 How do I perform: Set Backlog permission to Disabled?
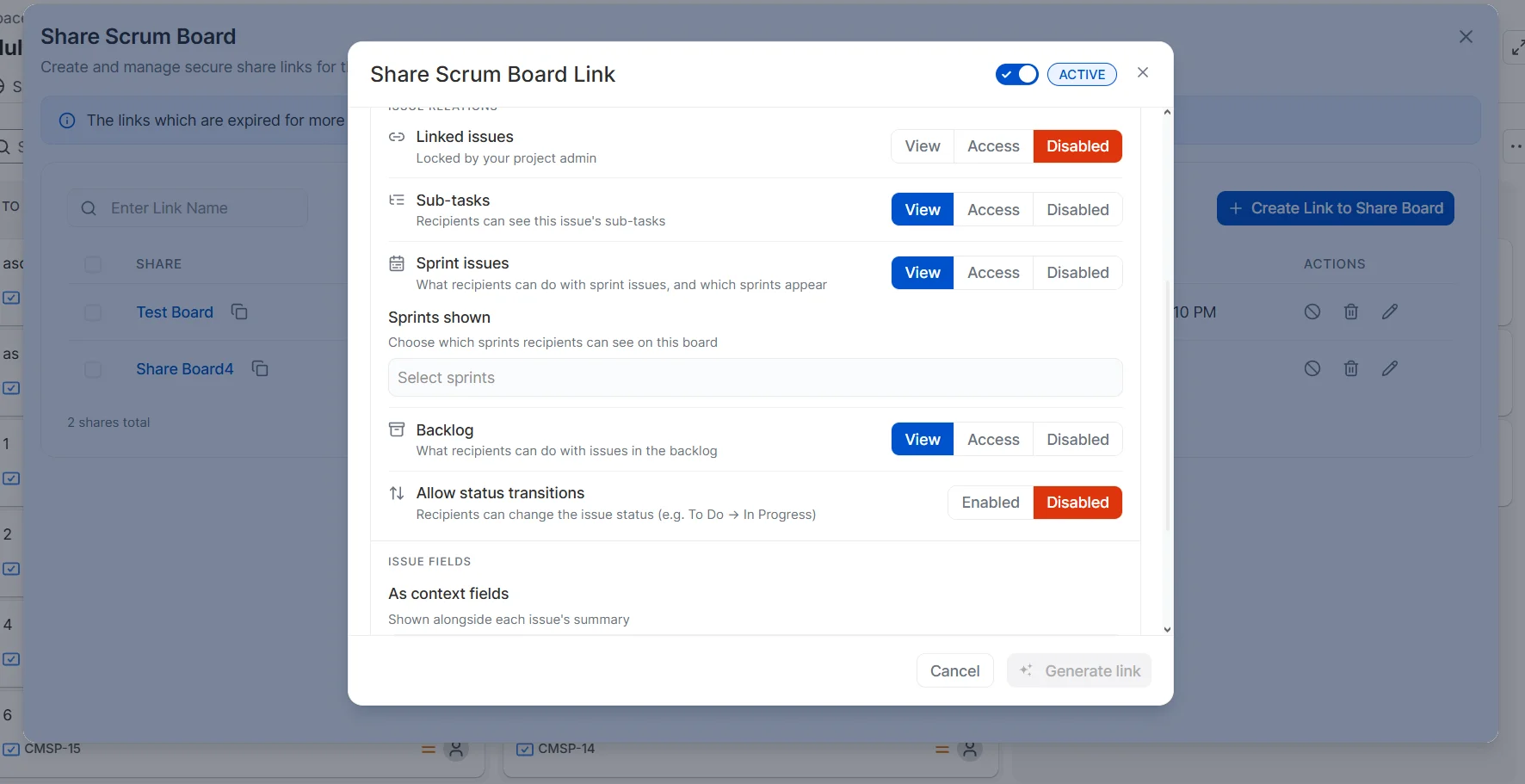click(1077, 440)
